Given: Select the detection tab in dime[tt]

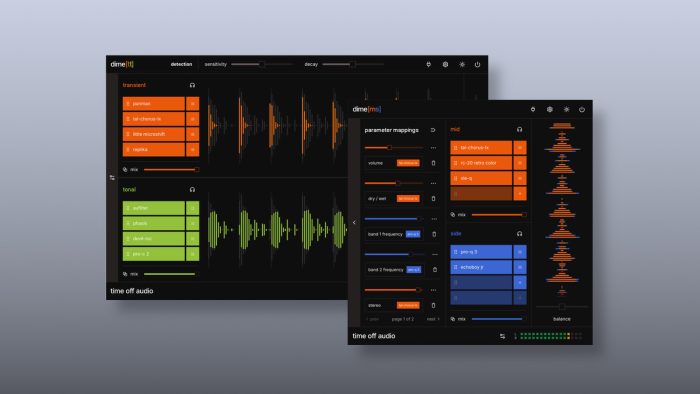Looking at the screenshot, I should 181,64.
